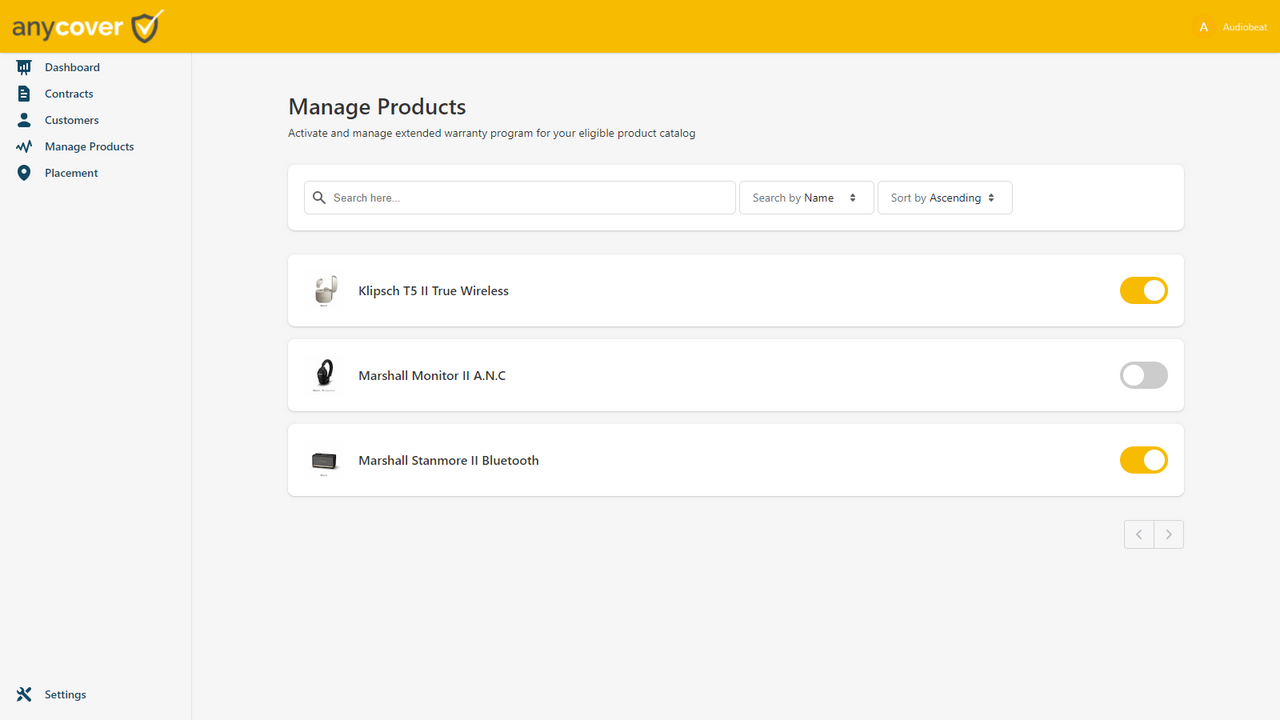This screenshot has width=1280, height=720.
Task: Open the Search by Name dropdown
Action: (806, 197)
